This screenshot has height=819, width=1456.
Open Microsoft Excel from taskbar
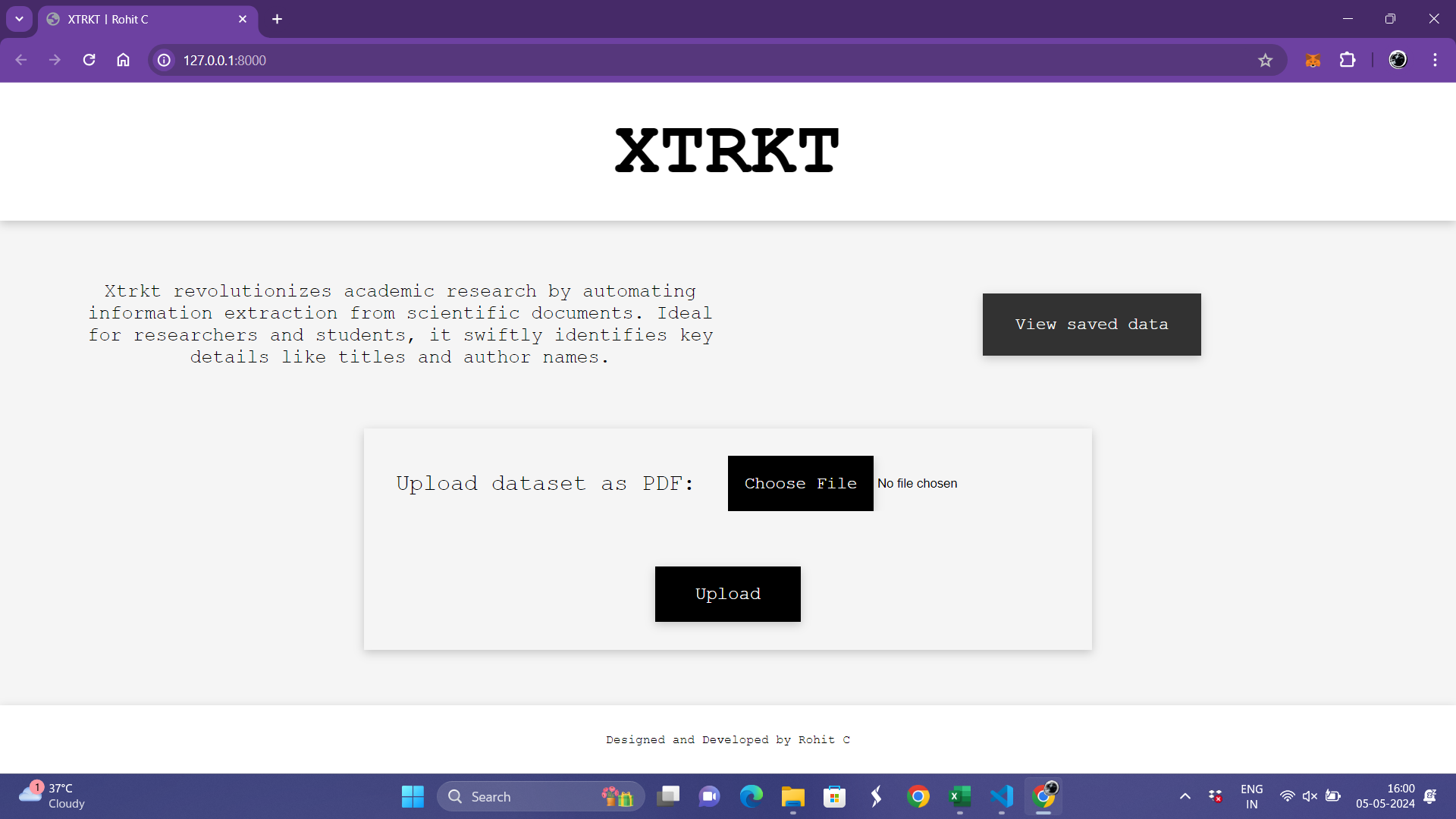960,796
